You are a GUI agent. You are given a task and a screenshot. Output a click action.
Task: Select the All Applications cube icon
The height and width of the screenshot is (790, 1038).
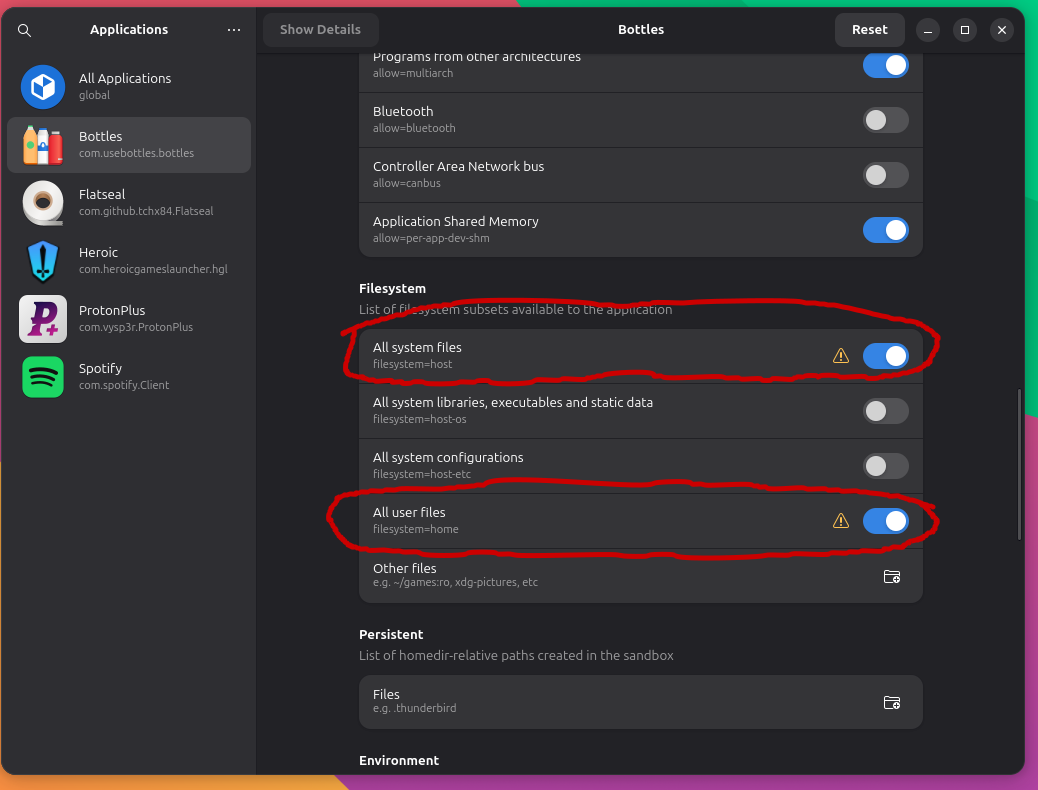(x=43, y=87)
